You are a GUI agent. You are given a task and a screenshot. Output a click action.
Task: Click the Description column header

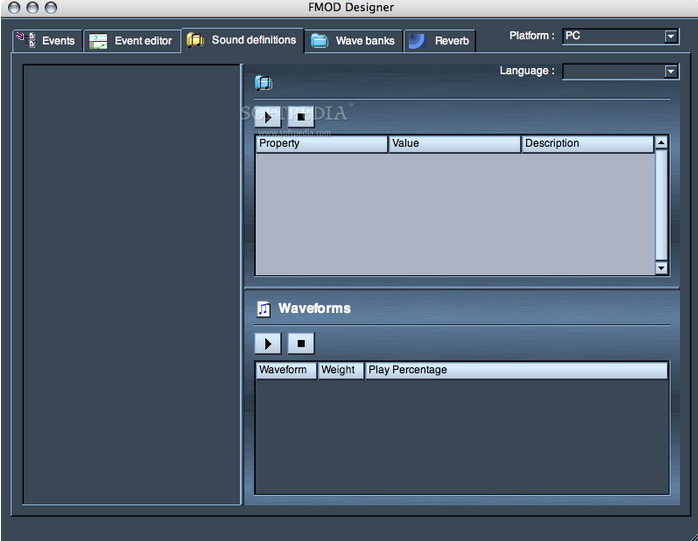pyautogui.click(x=588, y=143)
